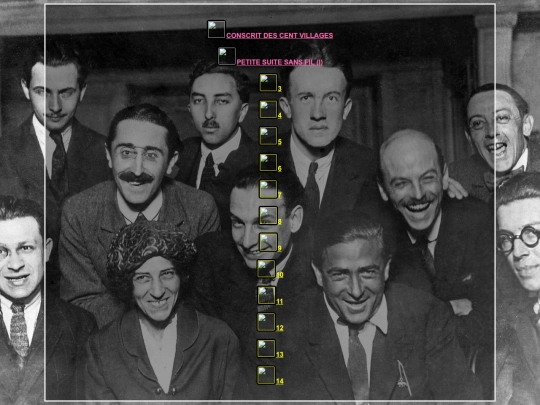Click the thumbnail icon next to number 14
Screen dimensions: 540x405
(266, 375)
